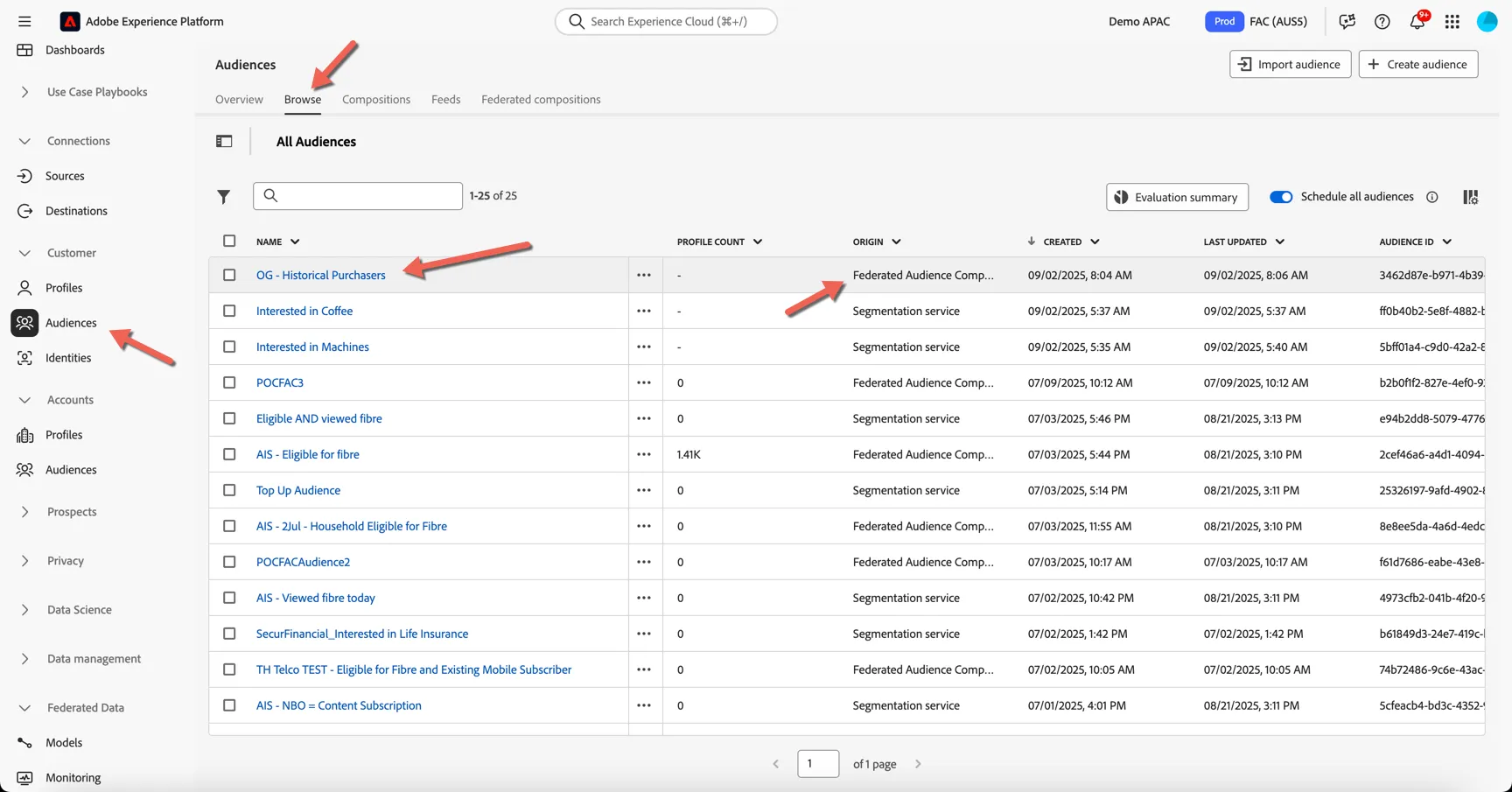Open the Origin column dropdown
The width and height of the screenshot is (1512, 792).
tap(897, 242)
